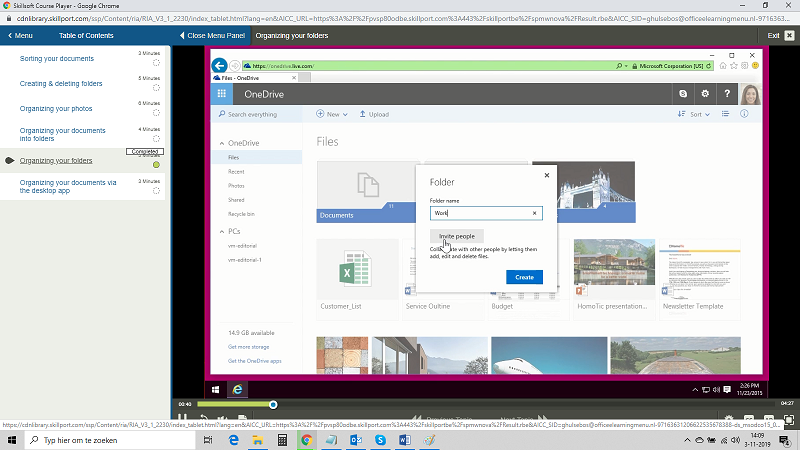Viewport: 800px width, 450px height.
Task: Open the Get more storage link
Action: coord(248,347)
